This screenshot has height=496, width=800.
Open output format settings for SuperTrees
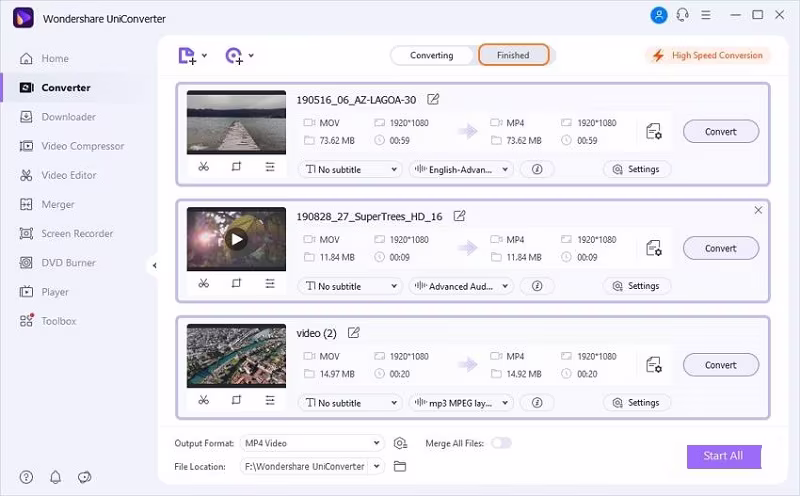(x=654, y=249)
